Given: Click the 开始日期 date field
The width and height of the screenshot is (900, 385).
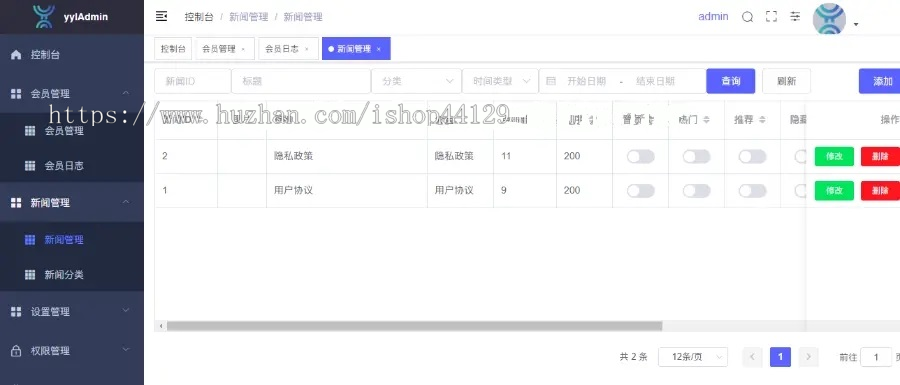Looking at the screenshot, I should [x=587, y=81].
